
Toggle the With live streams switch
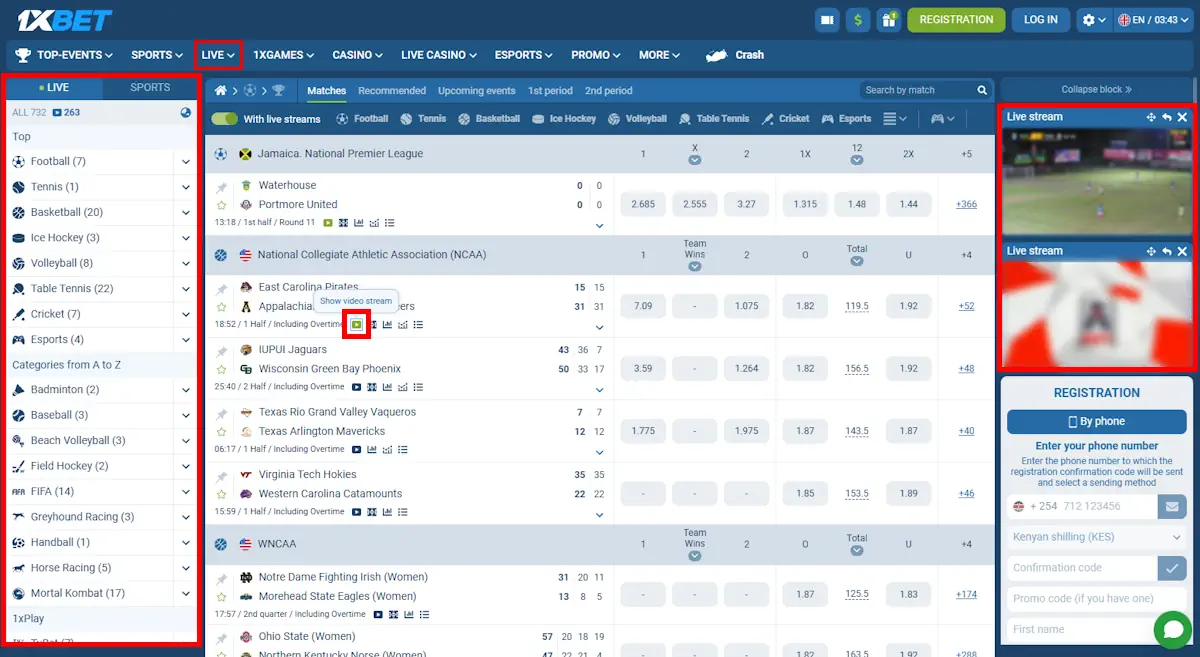pos(226,118)
